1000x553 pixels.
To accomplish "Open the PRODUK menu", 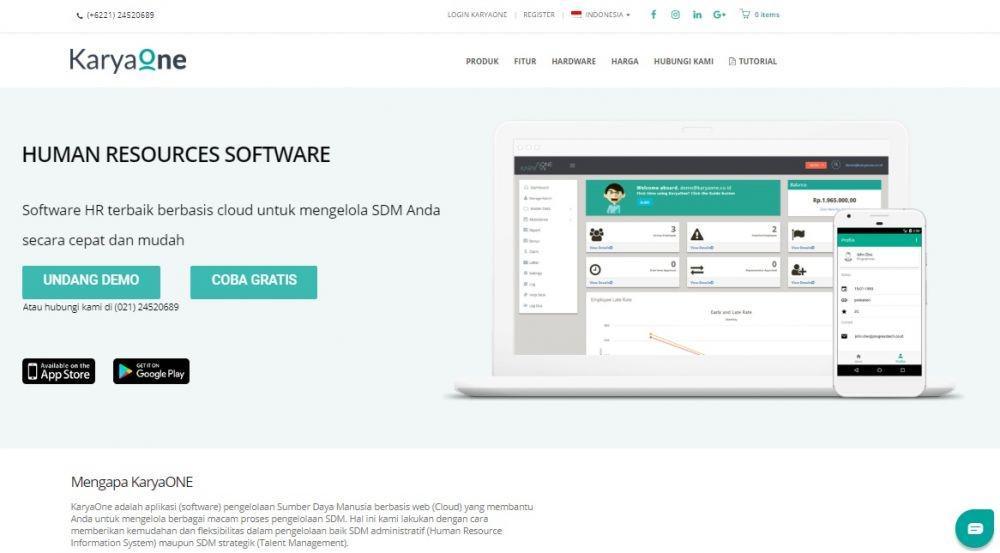I will pos(482,61).
